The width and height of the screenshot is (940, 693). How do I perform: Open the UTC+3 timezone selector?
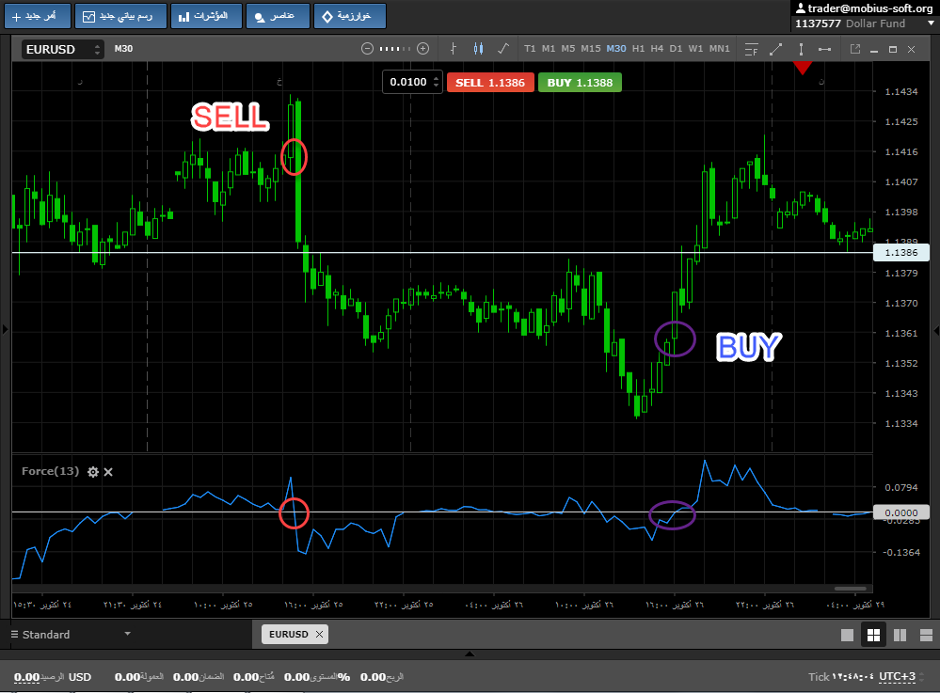click(x=897, y=677)
